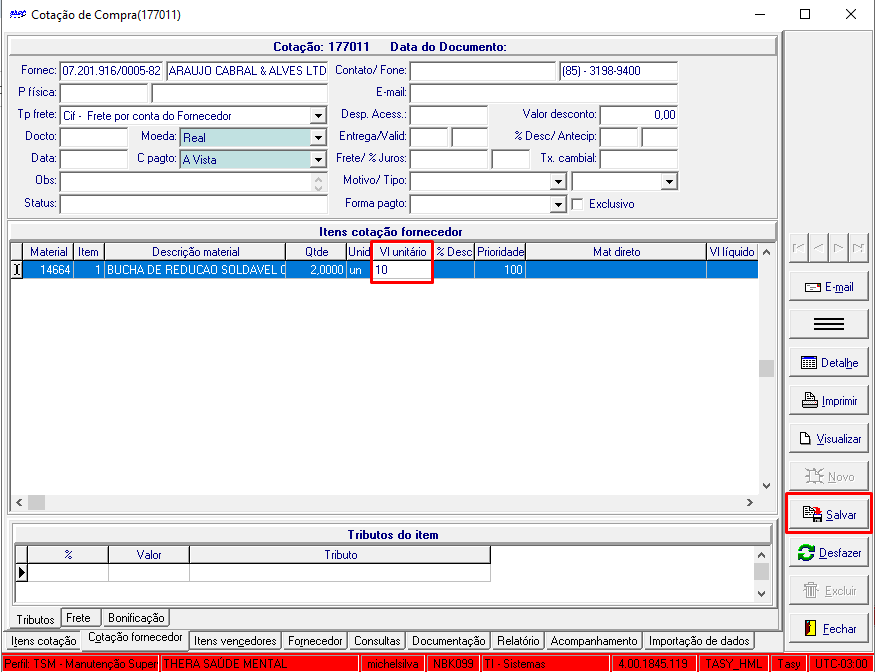Click the Tx. cambial input field
The image size is (875, 672).
(x=638, y=159)
